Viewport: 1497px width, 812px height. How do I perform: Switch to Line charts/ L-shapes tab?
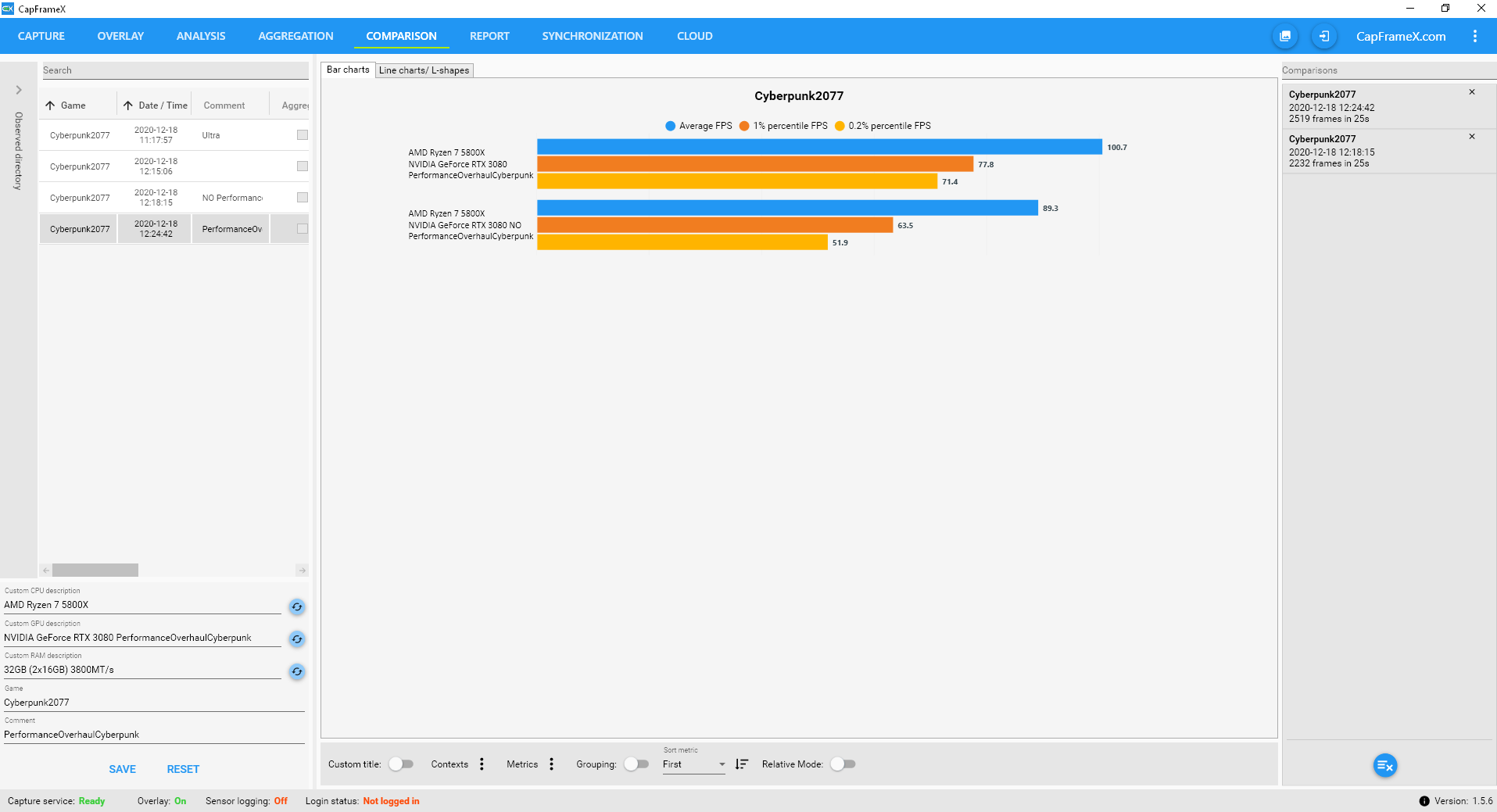pyautogui.click(x=424, y=70)
